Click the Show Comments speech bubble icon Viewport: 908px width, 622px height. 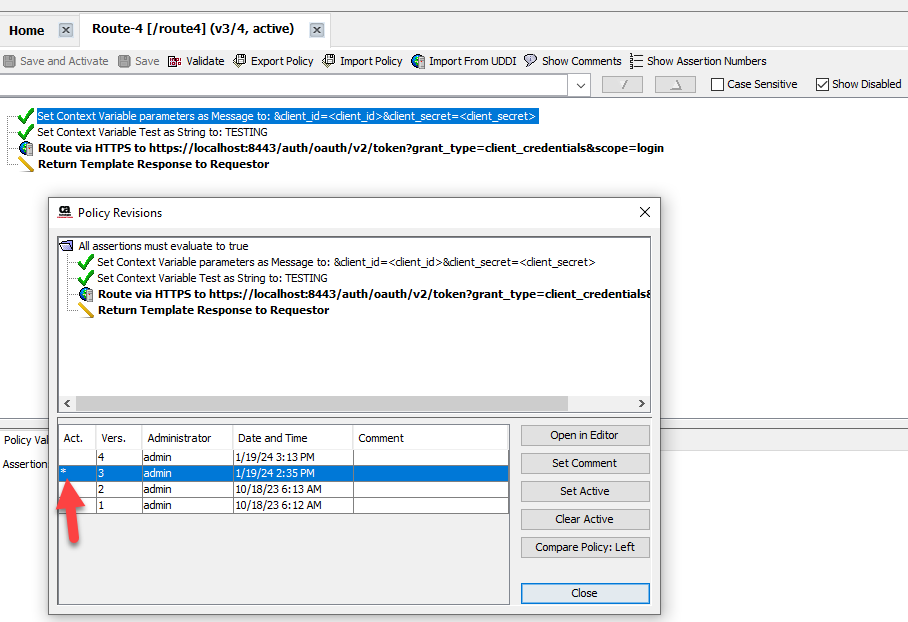531,61
